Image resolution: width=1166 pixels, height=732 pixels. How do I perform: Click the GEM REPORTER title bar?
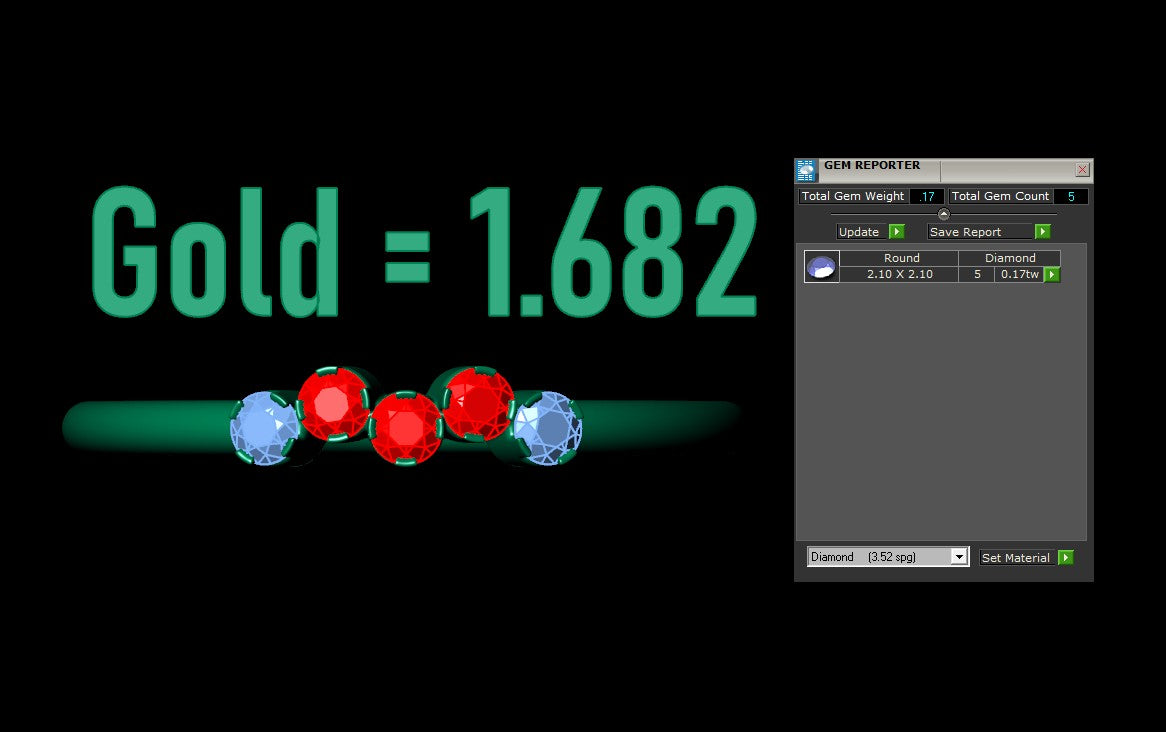click(x=944, y=170)
